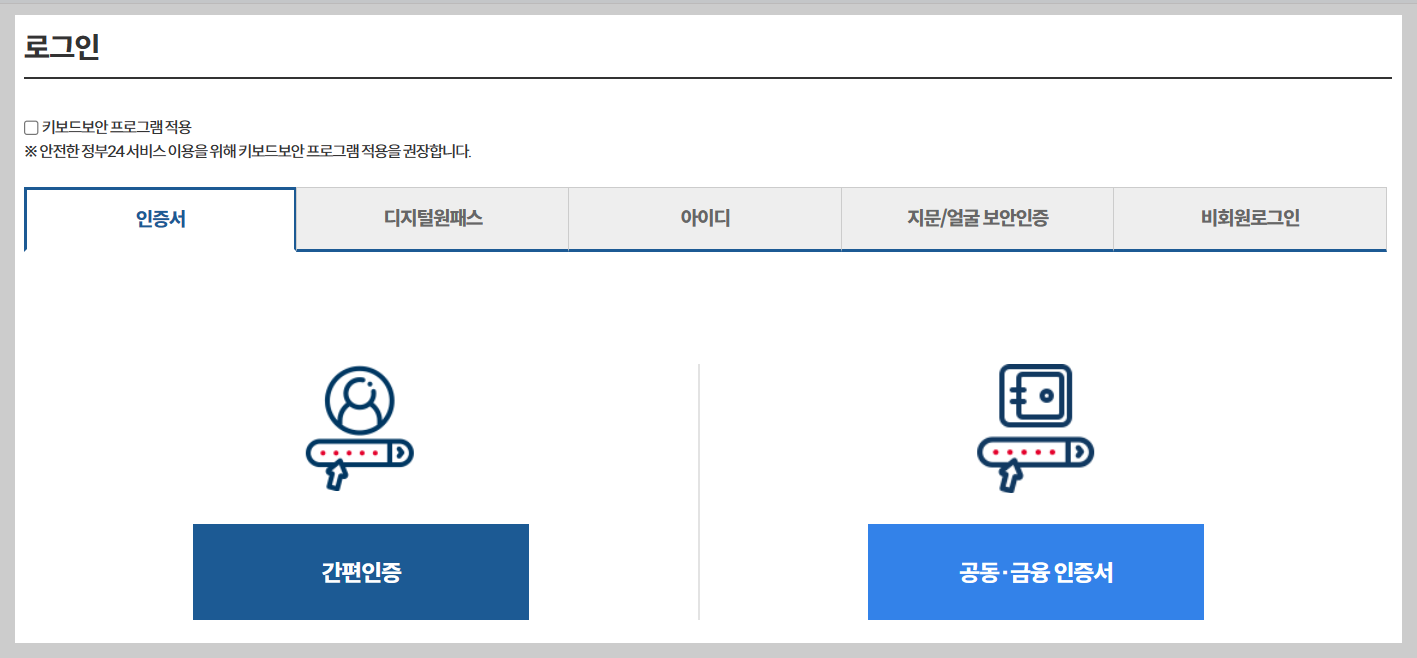Switch to 지문/얼굴 보안인증 tab

pyautogui.click(x=977, y=218)
